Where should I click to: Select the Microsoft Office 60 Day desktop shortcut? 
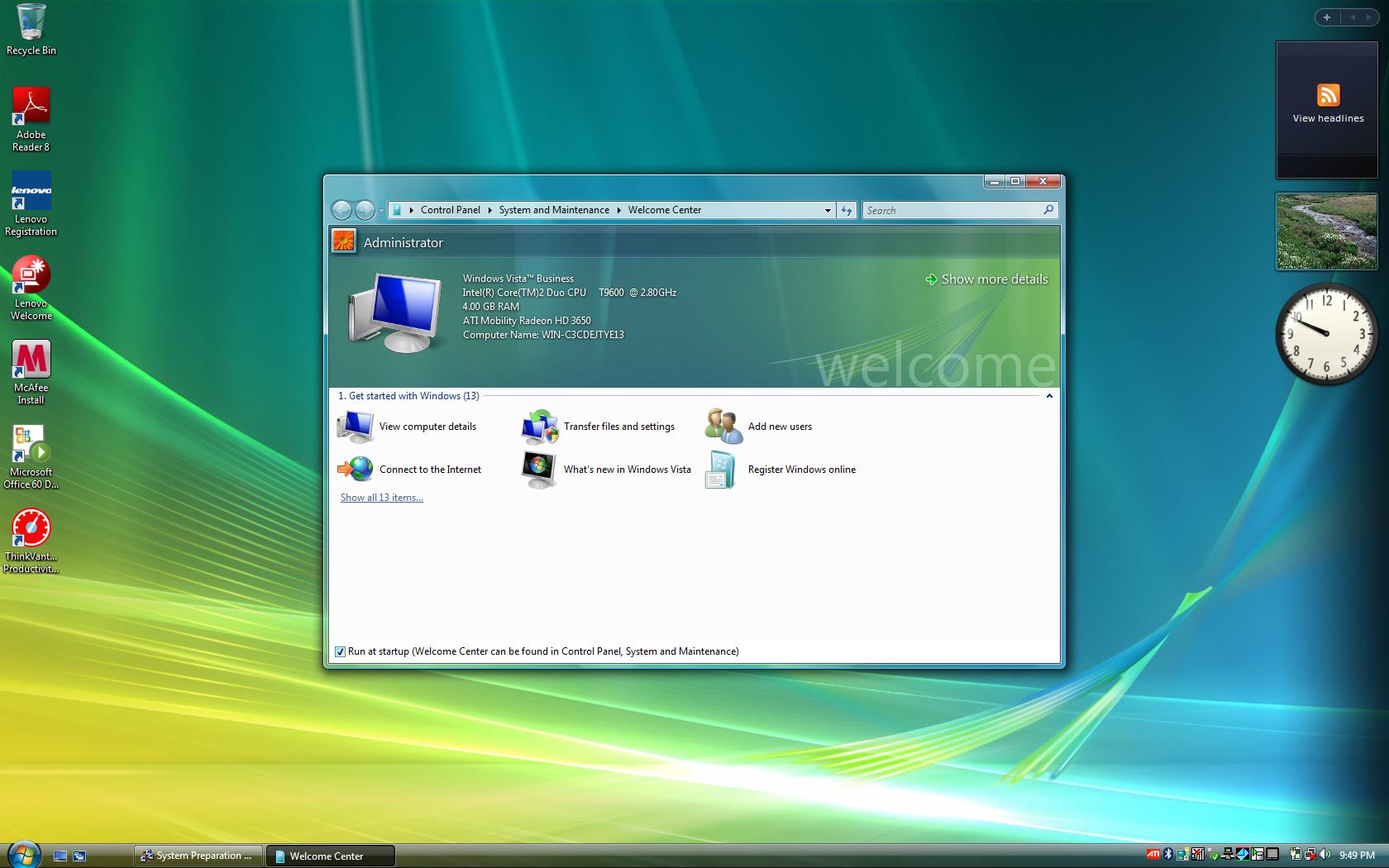click(x=31, y=457)
